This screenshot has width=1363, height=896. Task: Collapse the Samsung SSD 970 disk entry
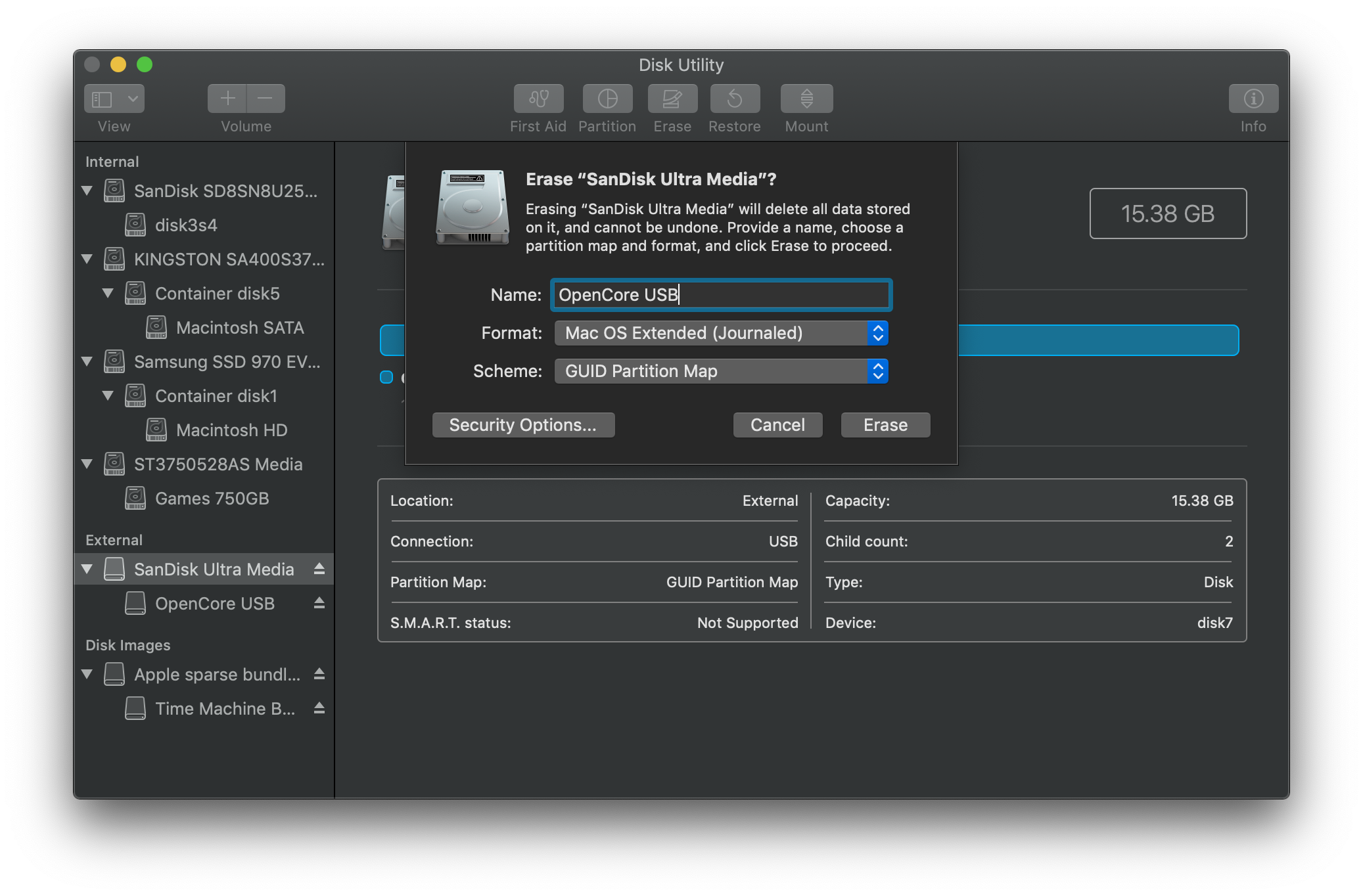pos(87,361)
